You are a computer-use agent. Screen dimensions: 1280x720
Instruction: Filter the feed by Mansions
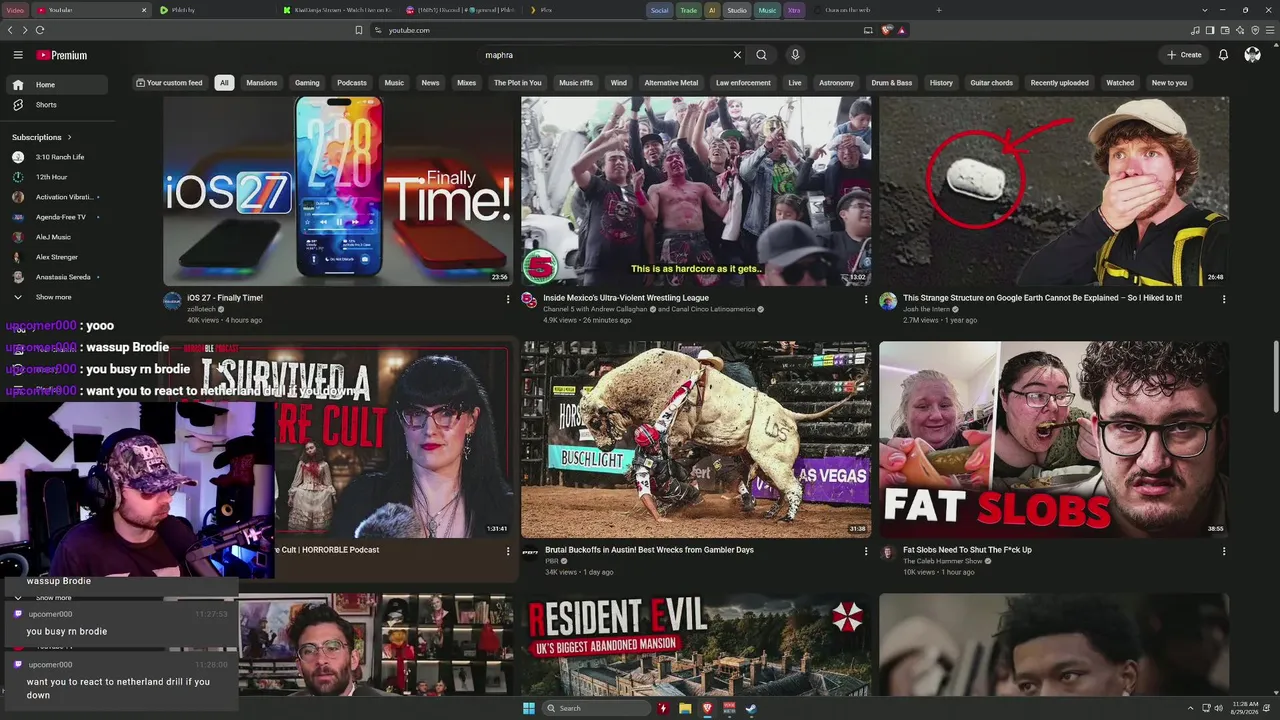tap(262, 83)
